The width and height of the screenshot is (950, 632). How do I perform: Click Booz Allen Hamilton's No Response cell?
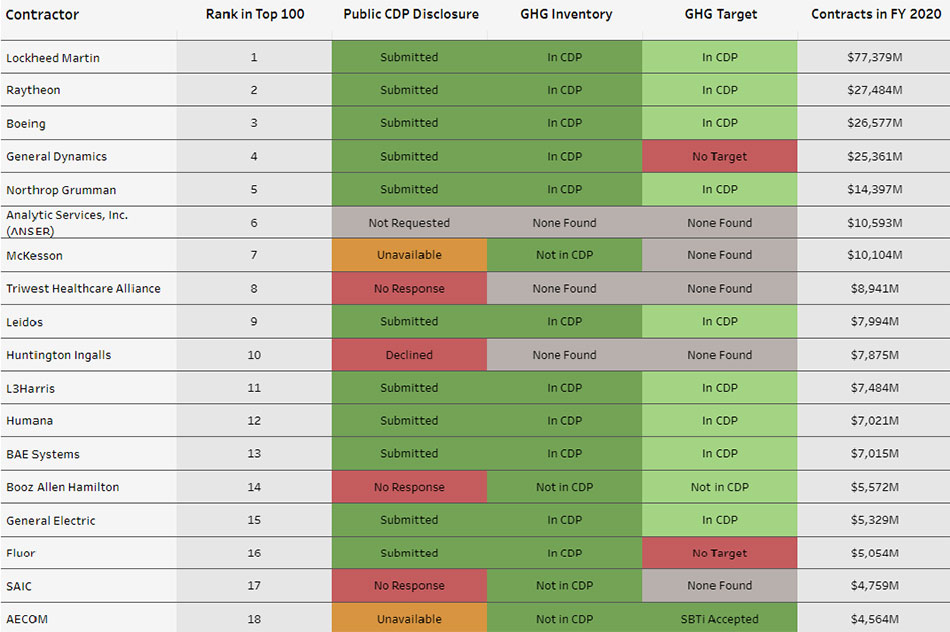point(409,487)
